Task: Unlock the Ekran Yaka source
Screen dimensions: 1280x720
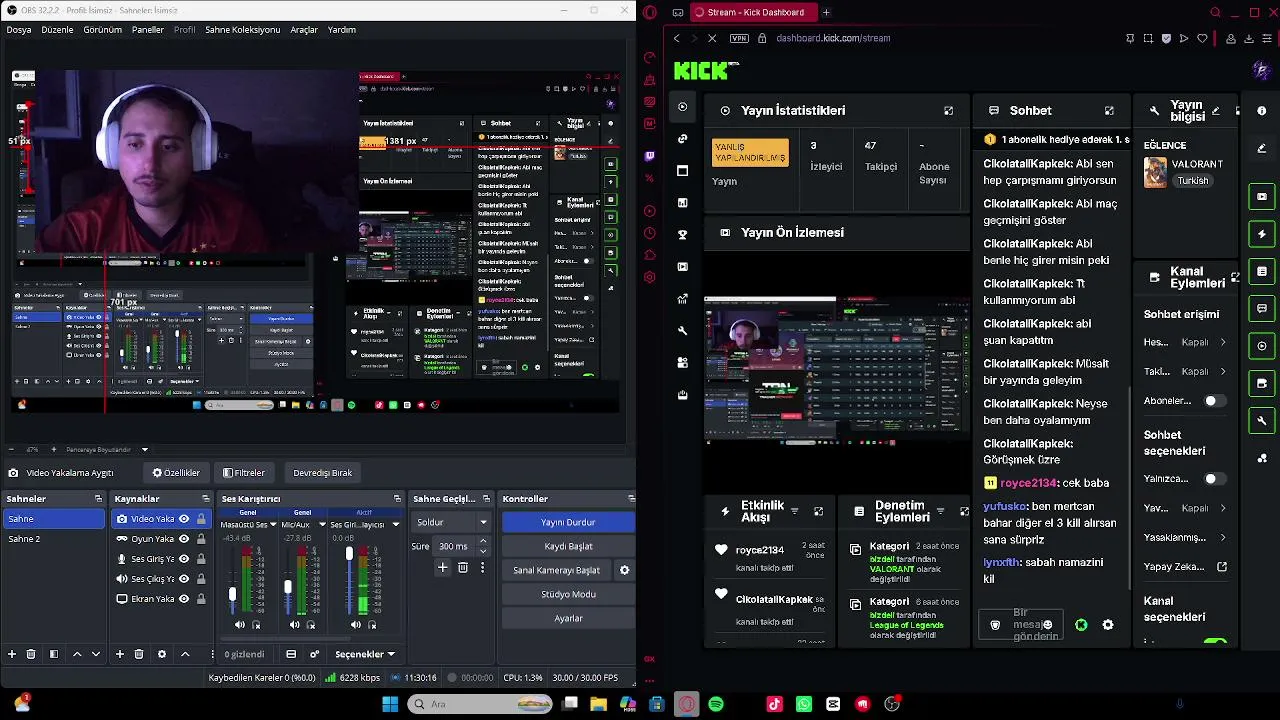Action: (x=201, y=599)
